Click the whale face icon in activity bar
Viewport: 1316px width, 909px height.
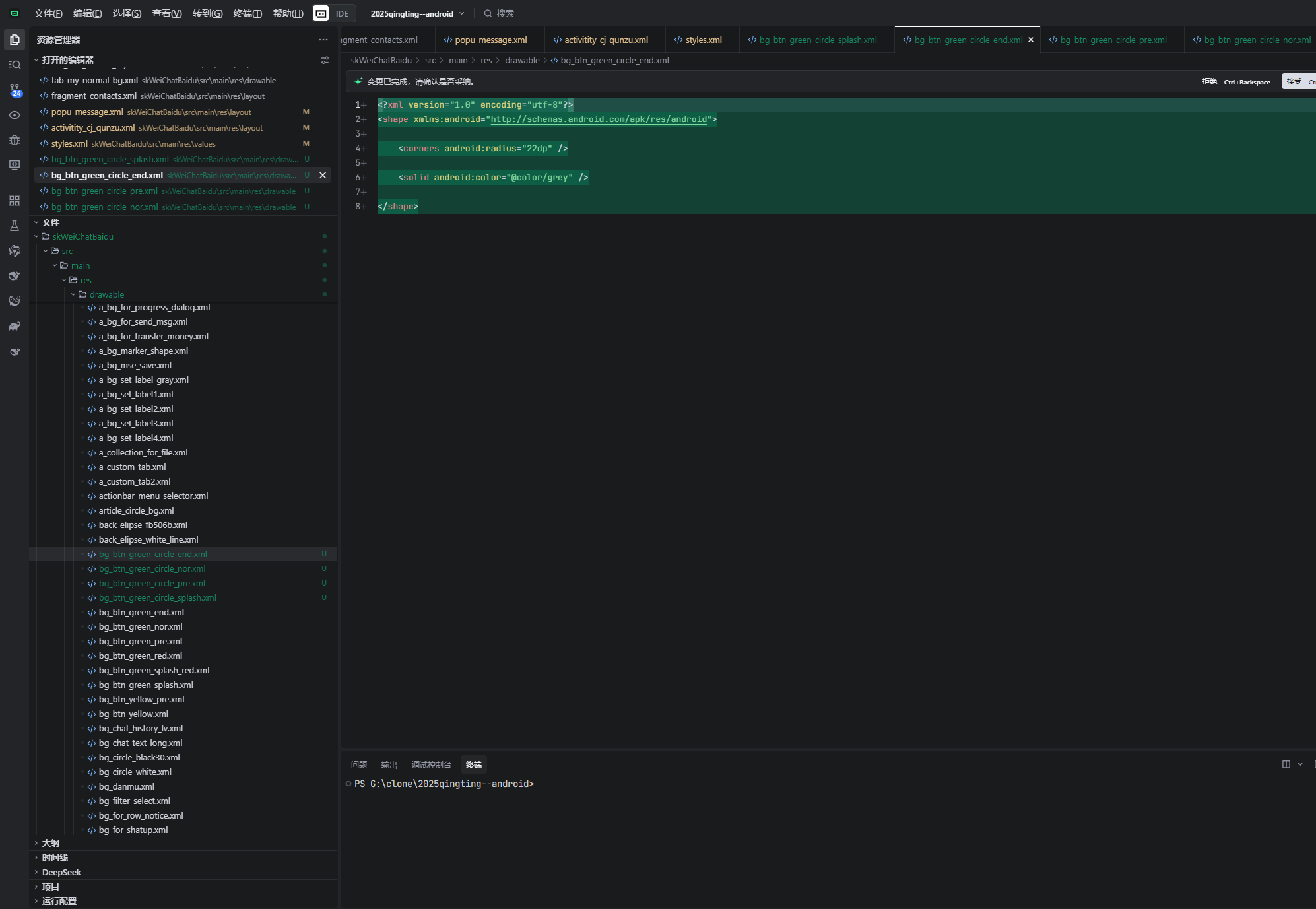[15, 301]
